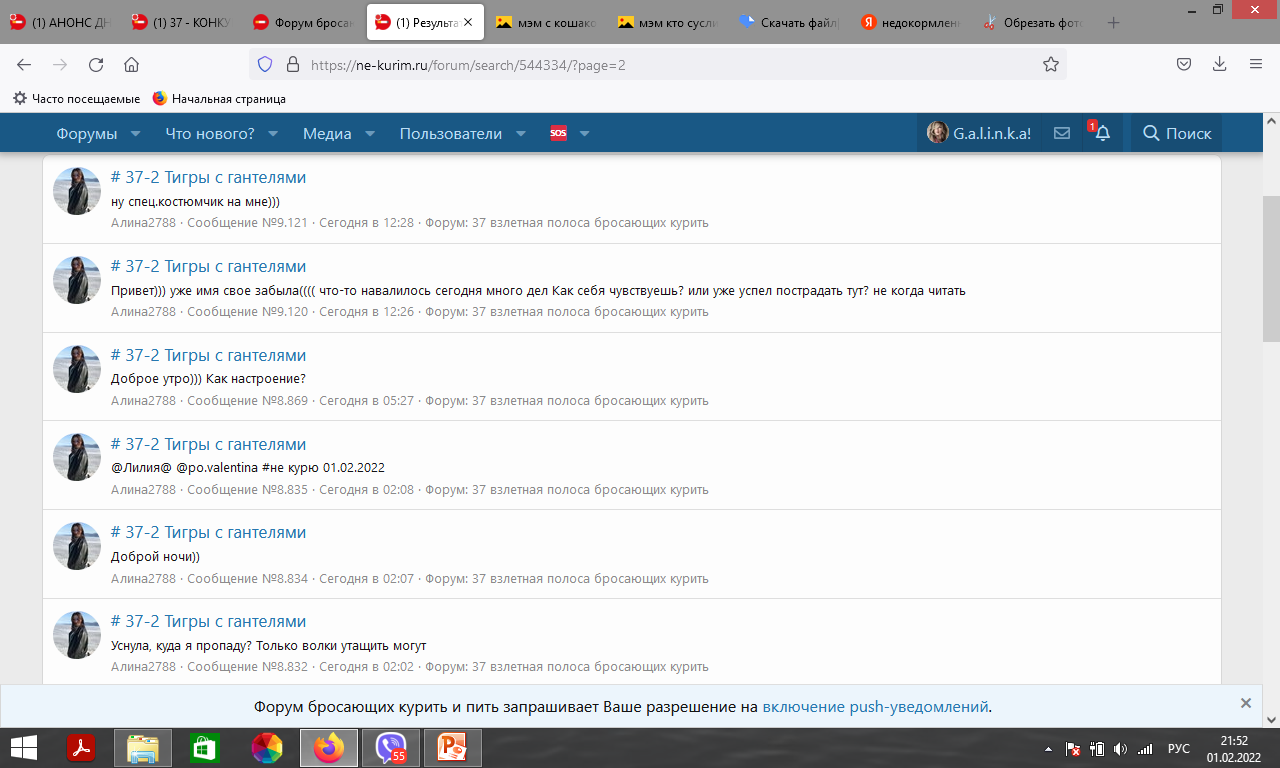Viewport: 1280px width, 768px height.
Task: Open the Пользователи navigation item
Action: (451, 133)
